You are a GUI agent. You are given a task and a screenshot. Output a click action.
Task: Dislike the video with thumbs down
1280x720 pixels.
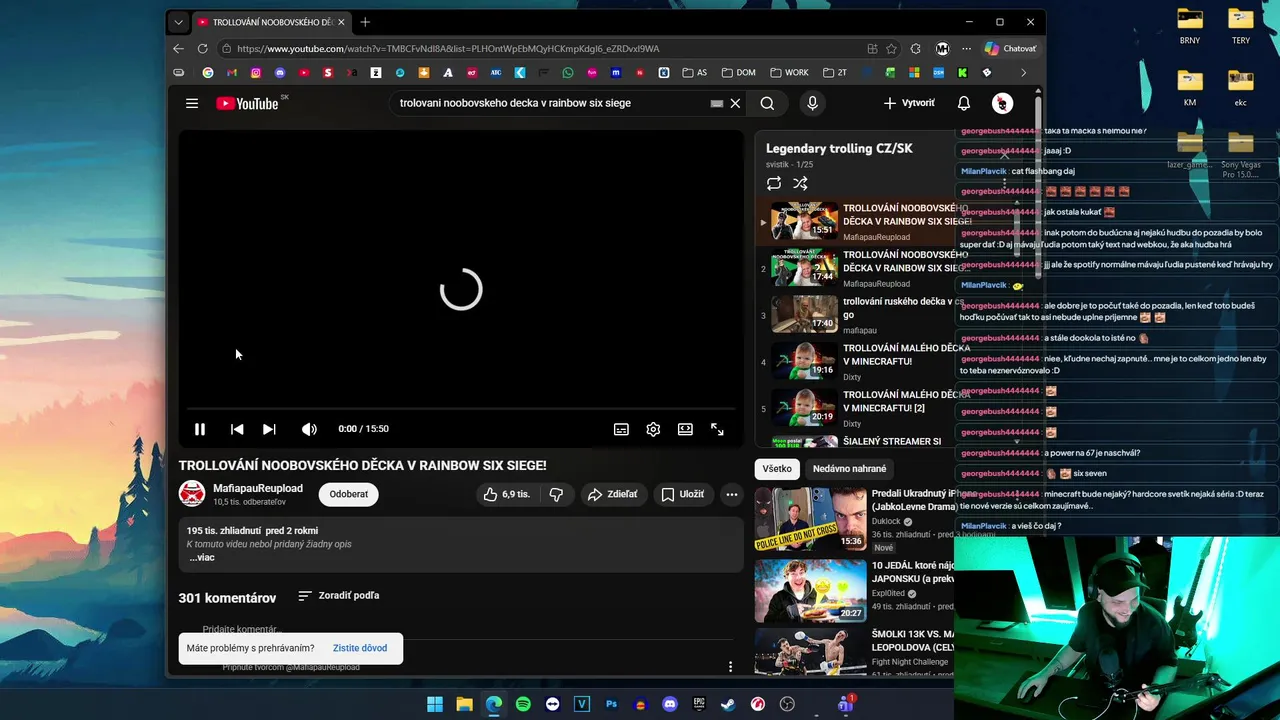tap(556, 494)
